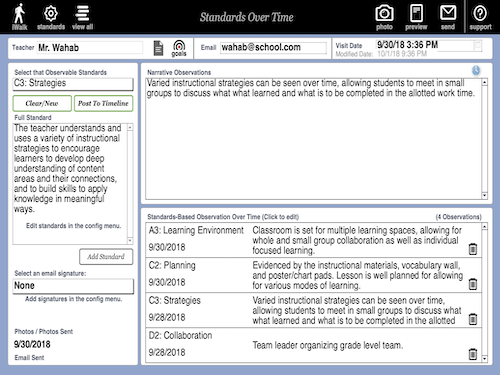
Task: Click the 9/30/2018 date under Photos Sent
Action: [32, 344]
